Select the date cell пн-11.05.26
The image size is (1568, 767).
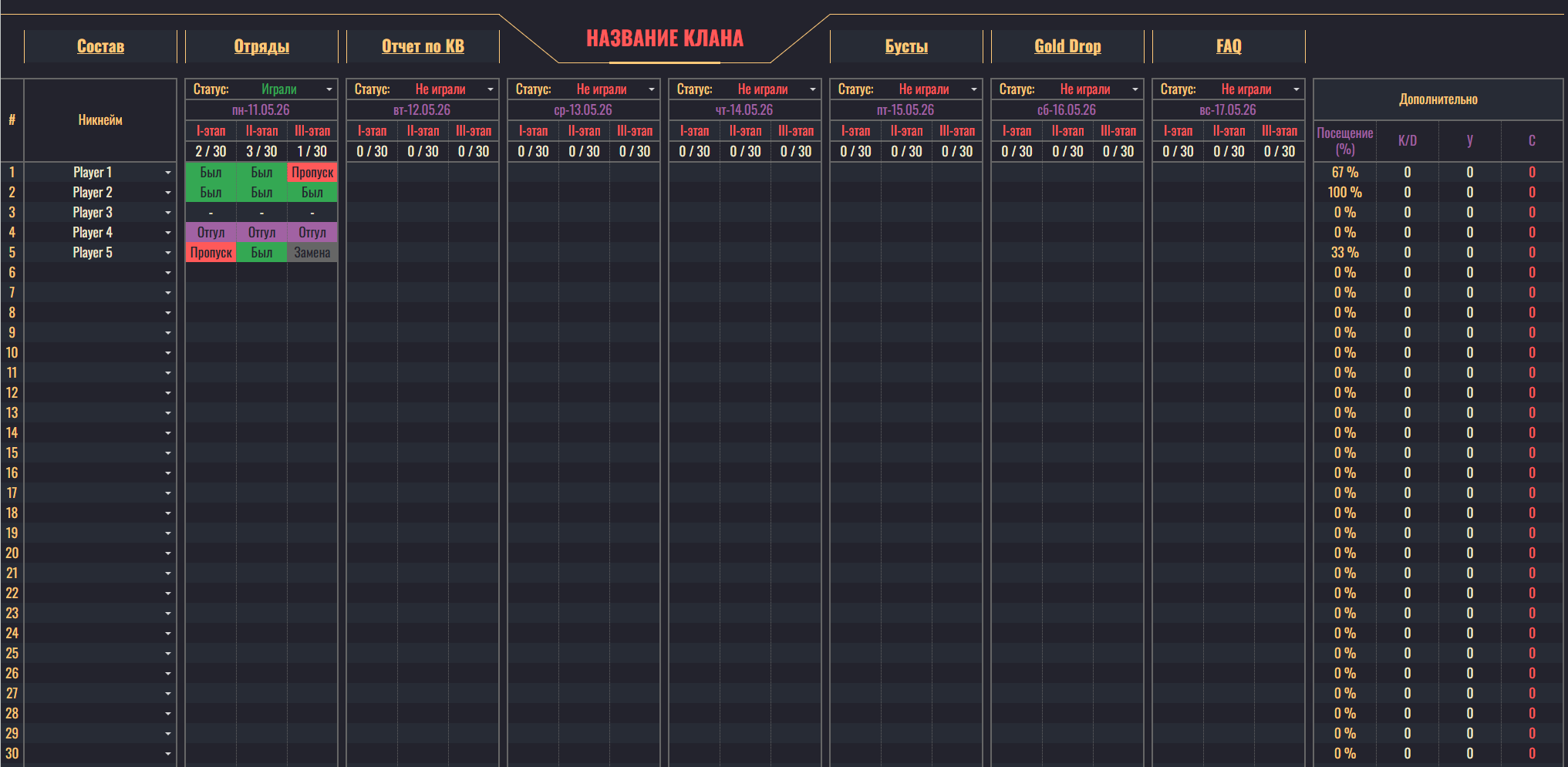click(261, 110)
